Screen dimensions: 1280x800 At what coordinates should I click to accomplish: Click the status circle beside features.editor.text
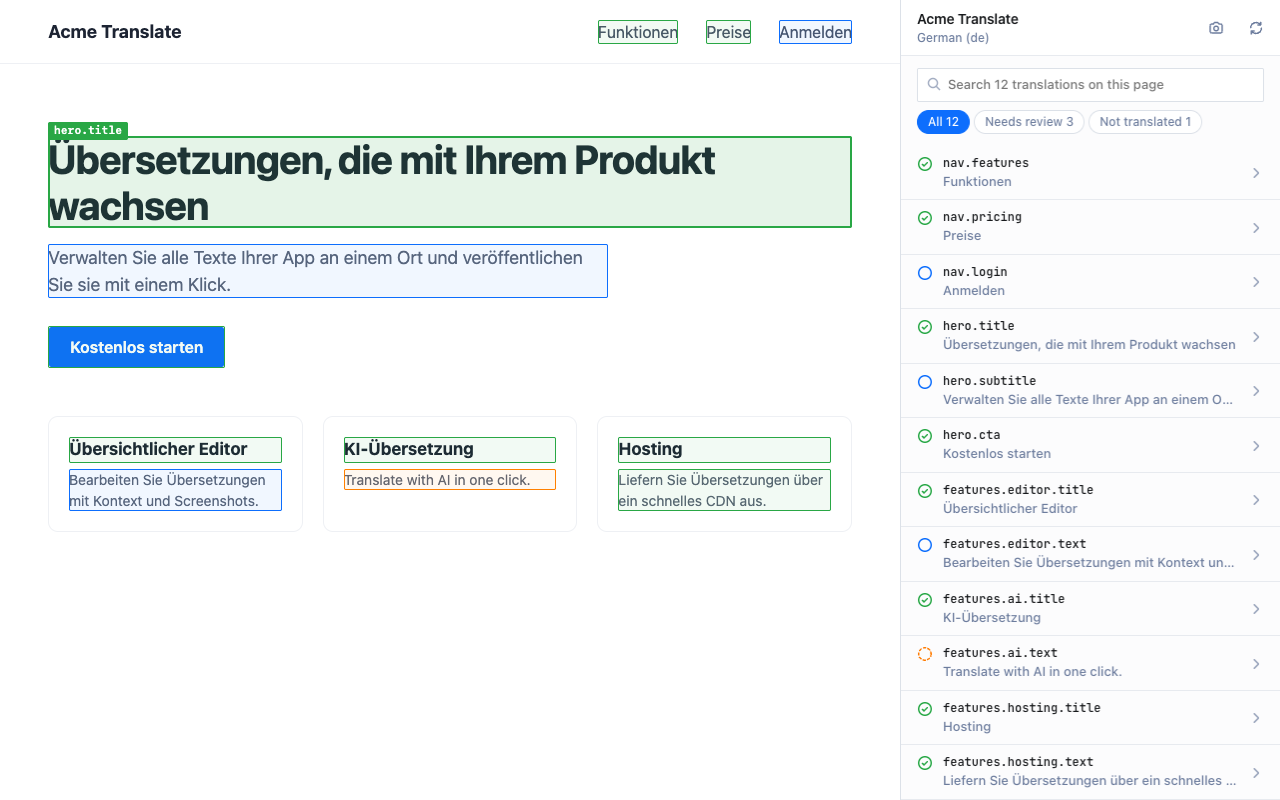point(925,544)
